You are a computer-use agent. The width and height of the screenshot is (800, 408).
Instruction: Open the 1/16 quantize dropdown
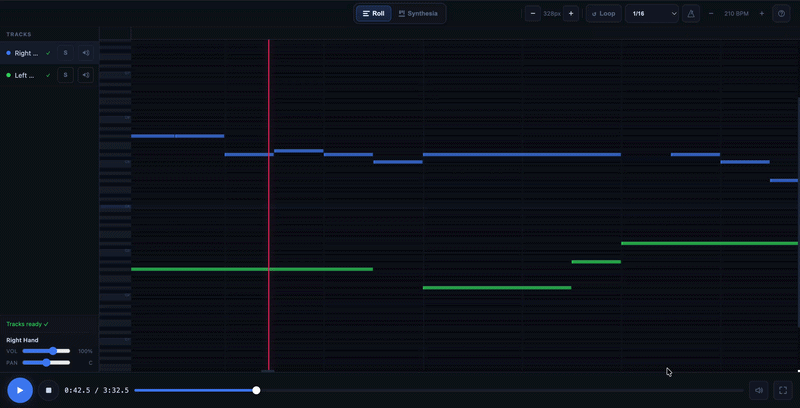(x=652, y=14)
